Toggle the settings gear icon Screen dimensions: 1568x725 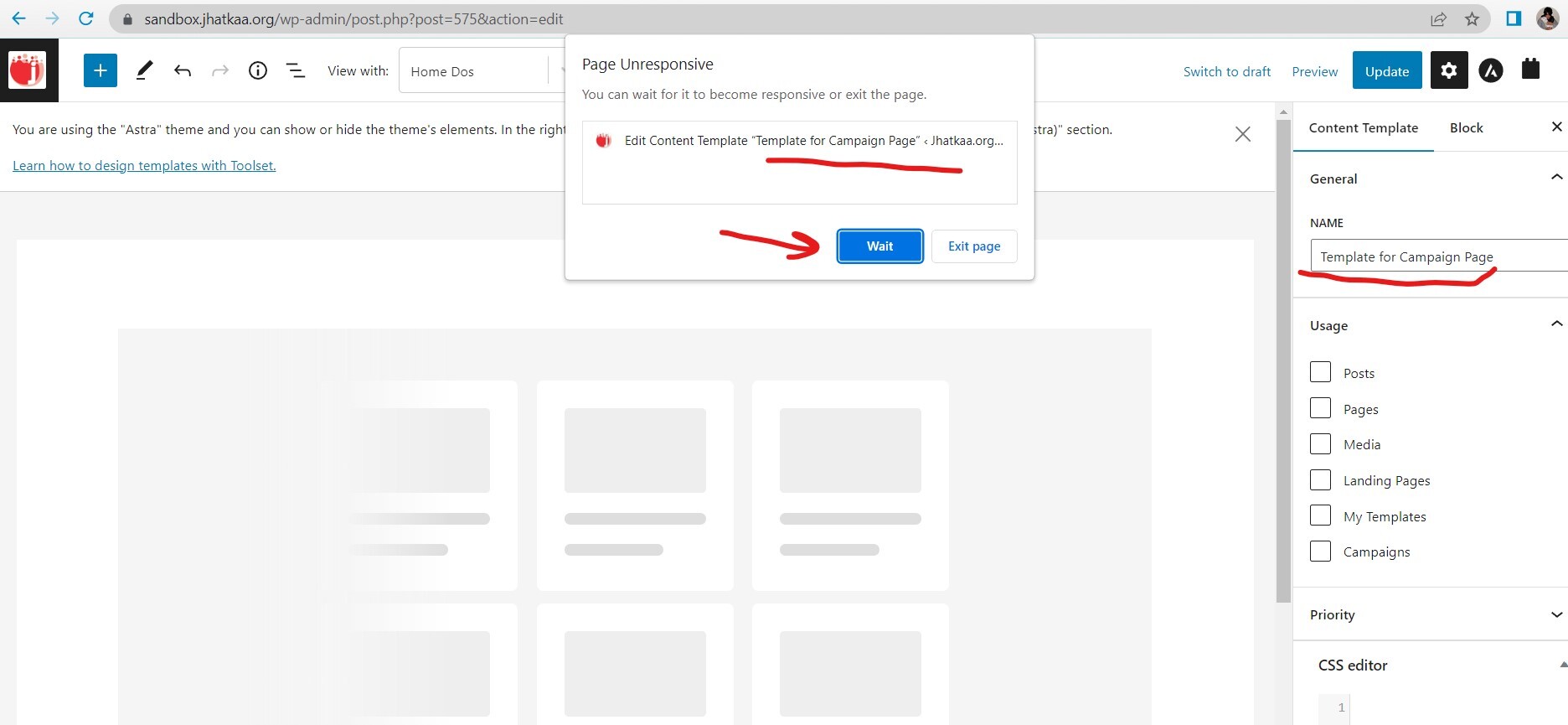pos(1448,70)
